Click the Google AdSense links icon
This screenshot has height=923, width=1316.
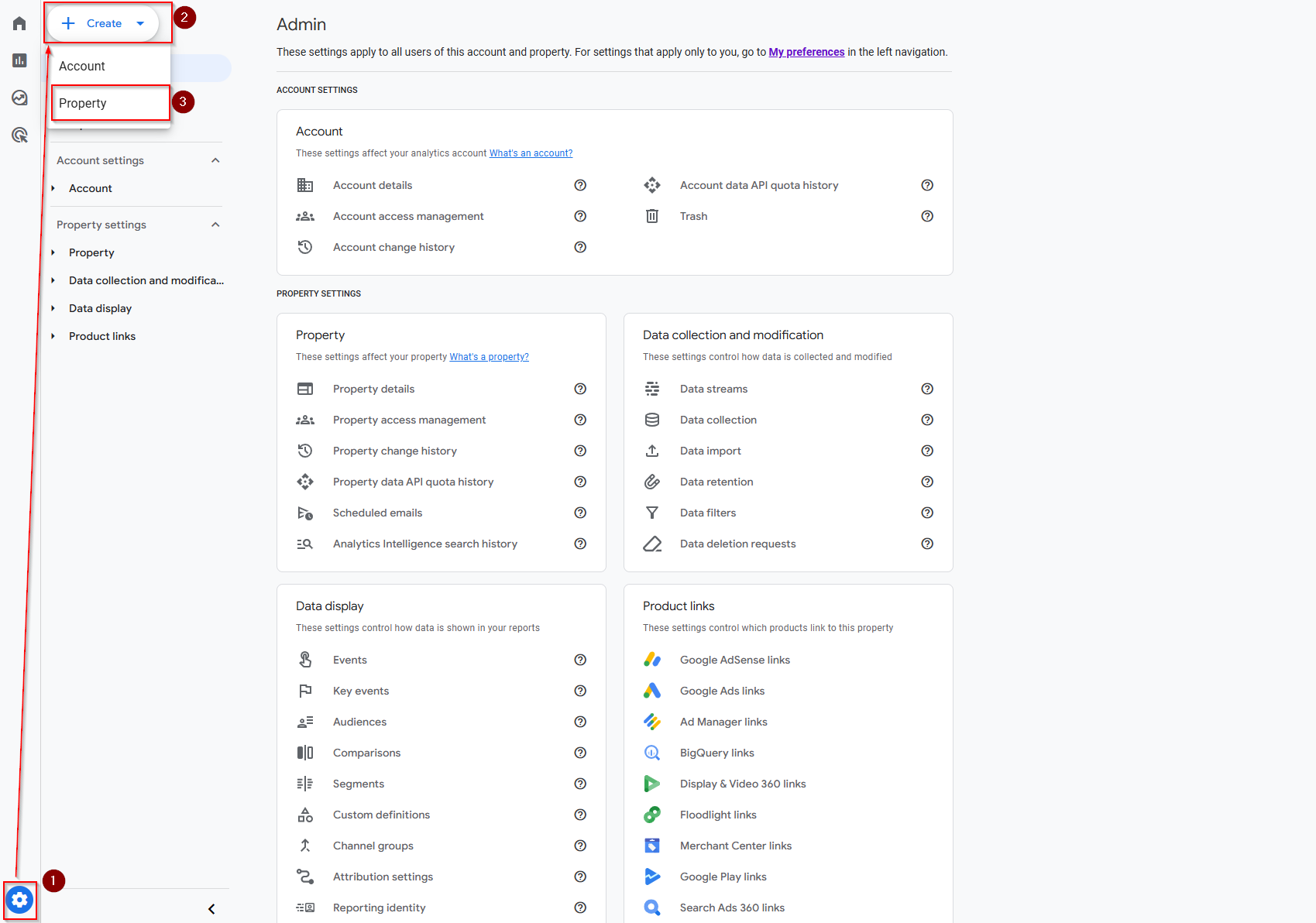[652, 660]
